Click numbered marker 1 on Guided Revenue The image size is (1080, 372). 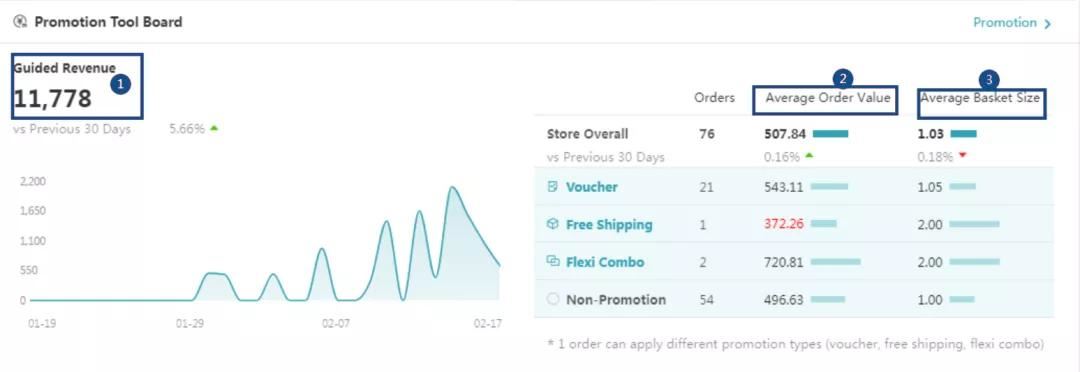pos(121,84)
